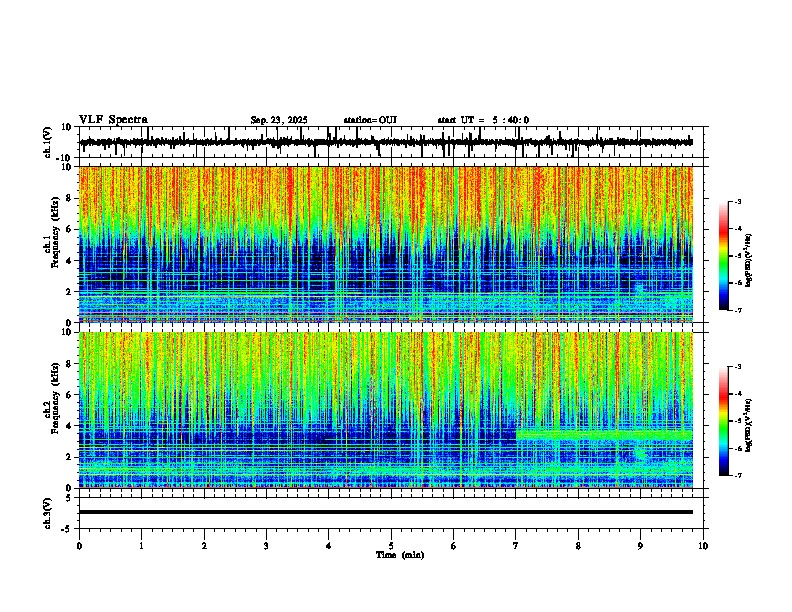
Task: Click the flat black ch.3 voltage trace
Action: (386, 512)
